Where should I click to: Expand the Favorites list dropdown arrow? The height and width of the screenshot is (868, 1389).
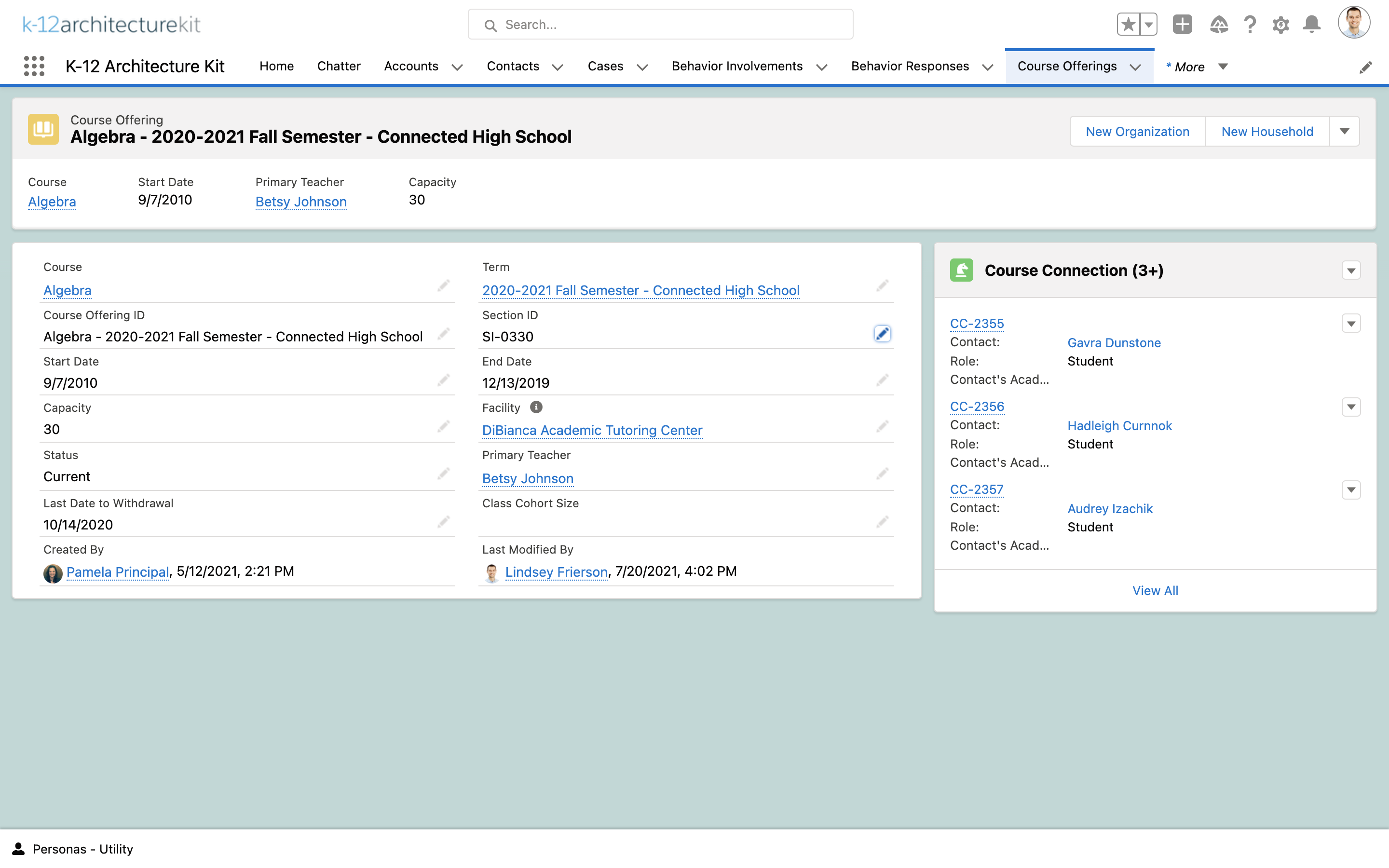click(x=1148, y=25)
